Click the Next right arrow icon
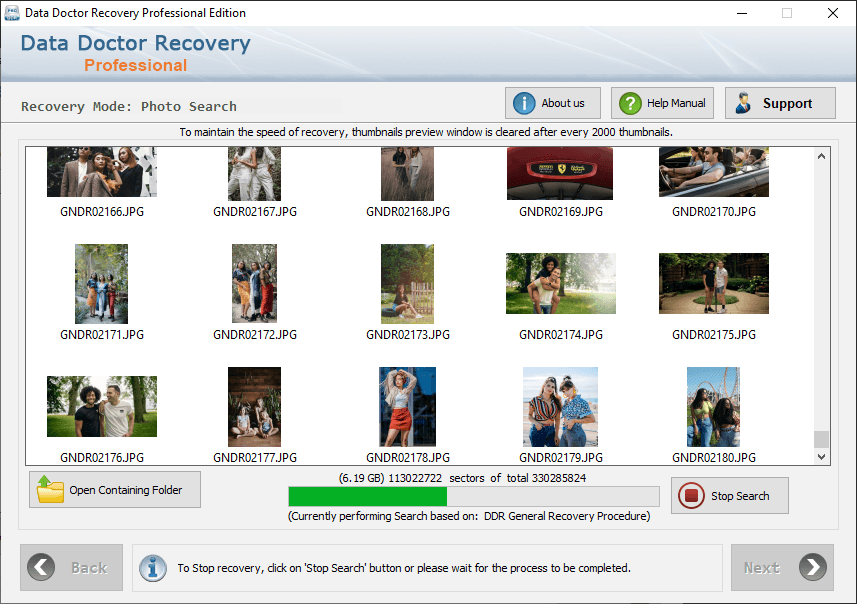Screen dimensions: 857x604 pyautogui.click(x=813, y=567)
